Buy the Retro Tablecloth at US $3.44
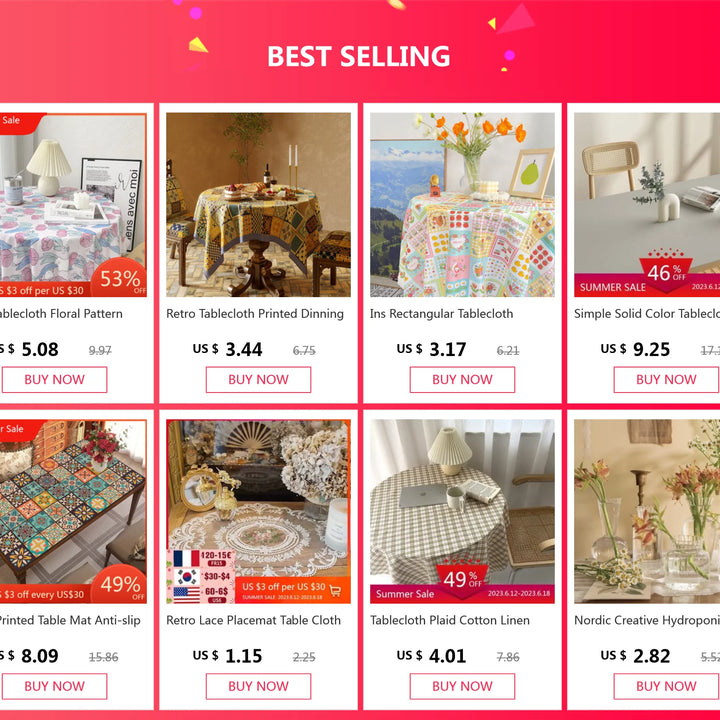The image size is (720, 720). [259, 380]
